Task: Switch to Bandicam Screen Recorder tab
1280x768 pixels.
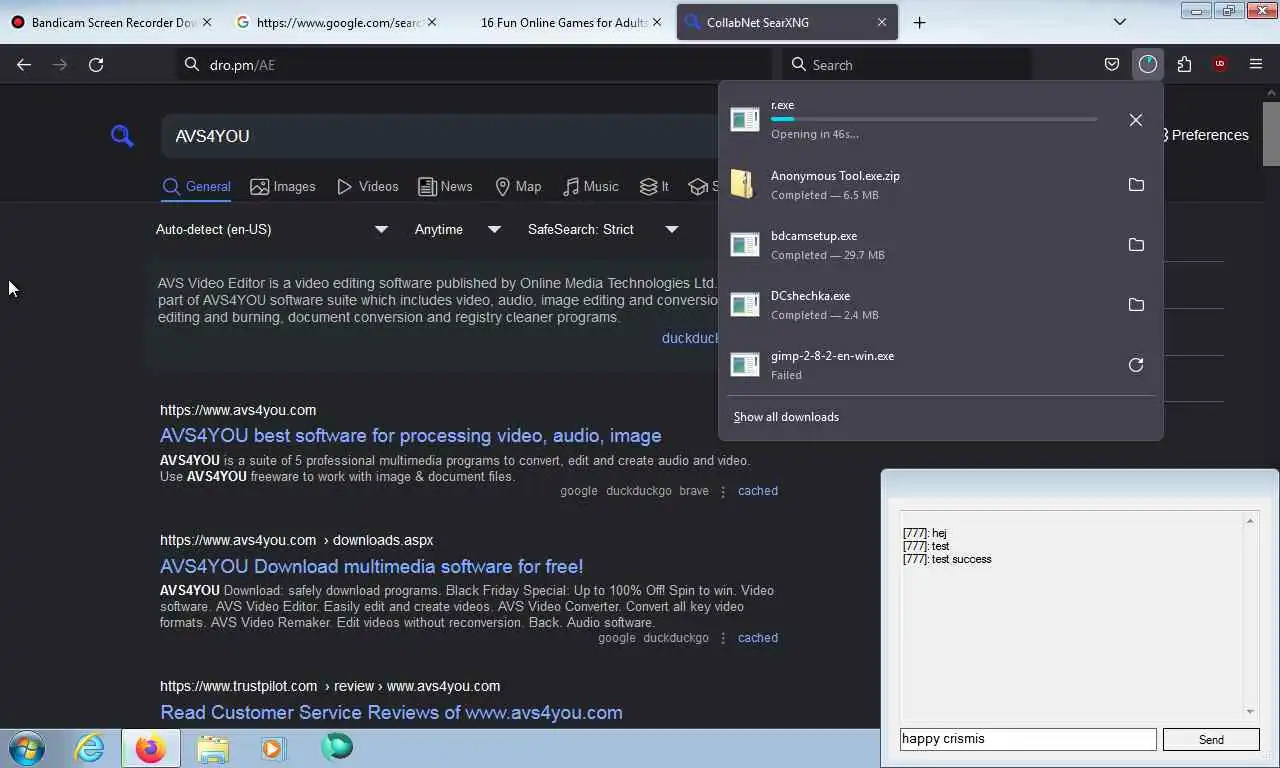Action: tap(112, 22)
